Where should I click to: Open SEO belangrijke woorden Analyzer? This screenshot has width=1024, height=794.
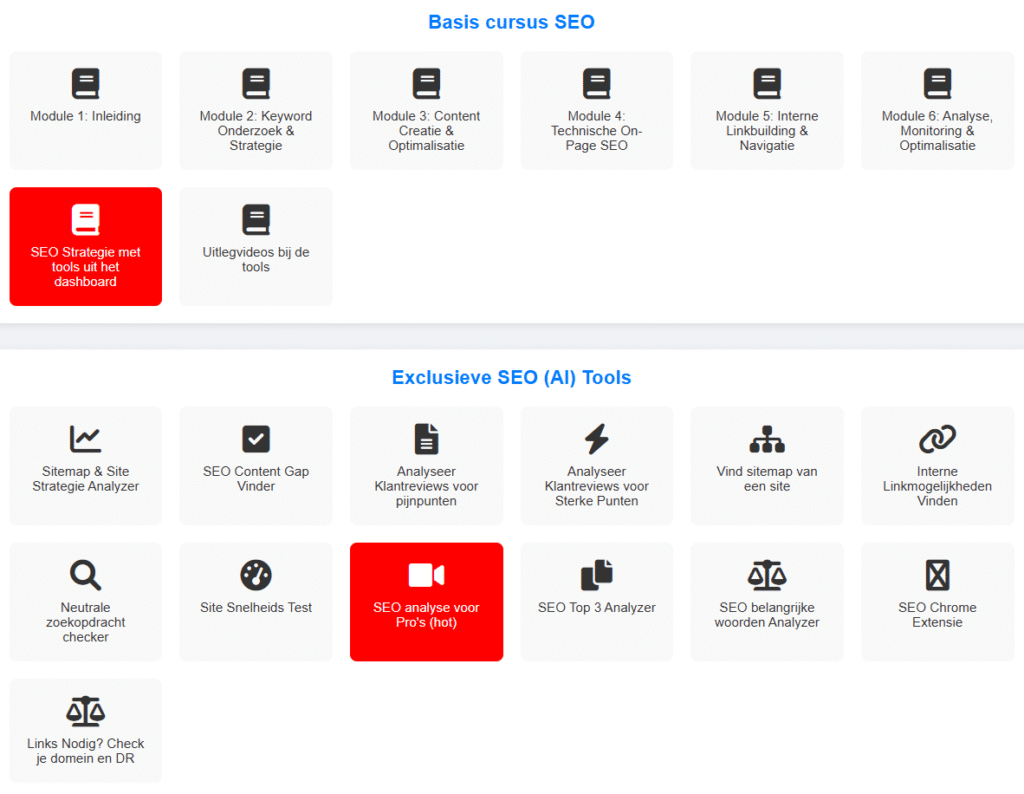766,601
